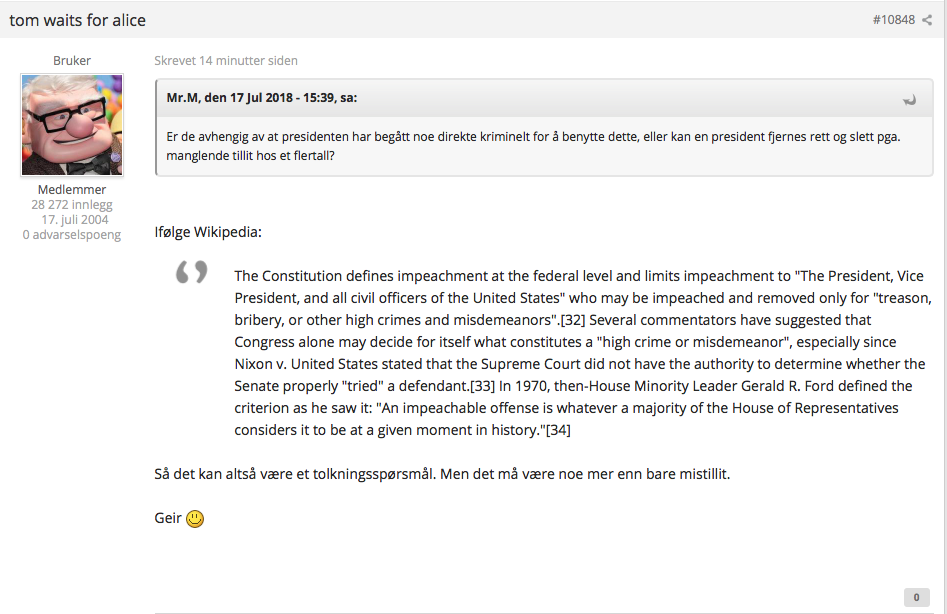Open post number #10848 permalink
947x614 pixels.
point(893,20)
